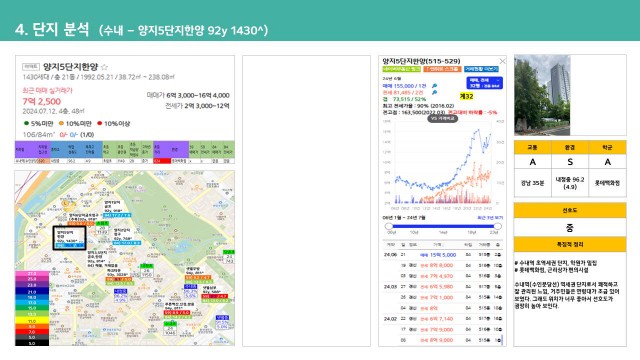The height and width of the screenshot is (360, 640).
Task: Click the 전고점 163,500 text line
Action: point(413,112)
